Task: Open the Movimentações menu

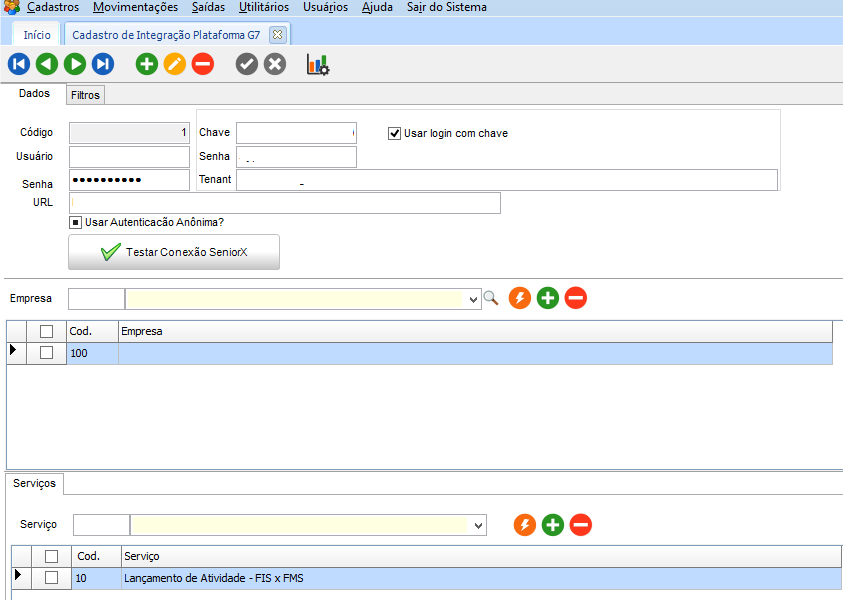Action: (135, 7)
